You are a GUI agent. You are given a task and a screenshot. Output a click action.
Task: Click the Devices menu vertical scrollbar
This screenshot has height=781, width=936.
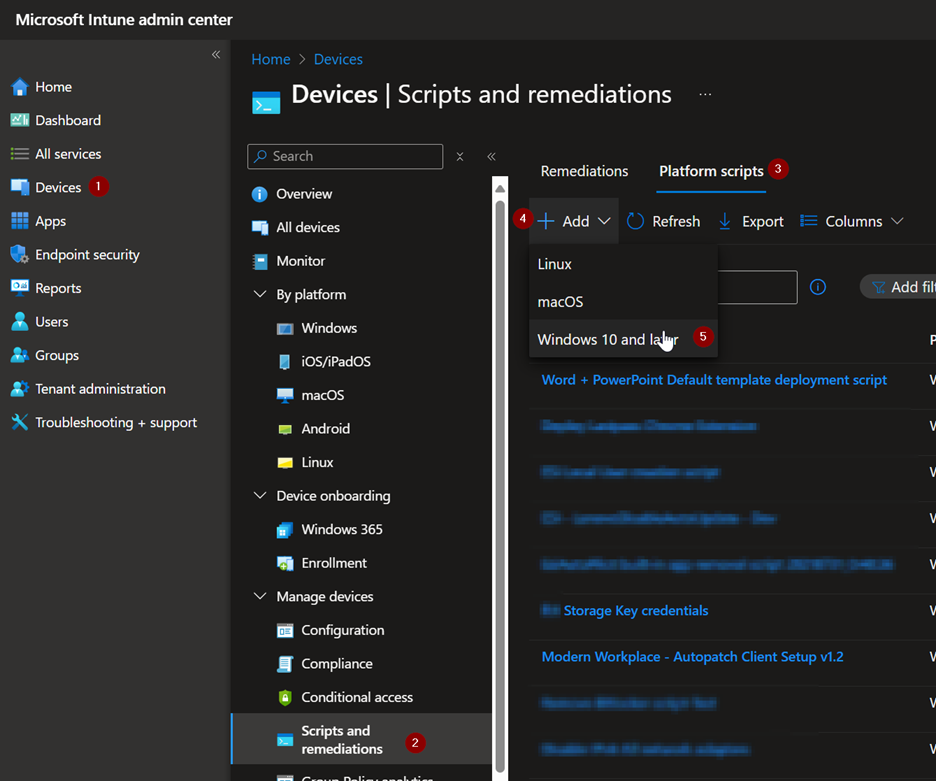click(500, 487)
